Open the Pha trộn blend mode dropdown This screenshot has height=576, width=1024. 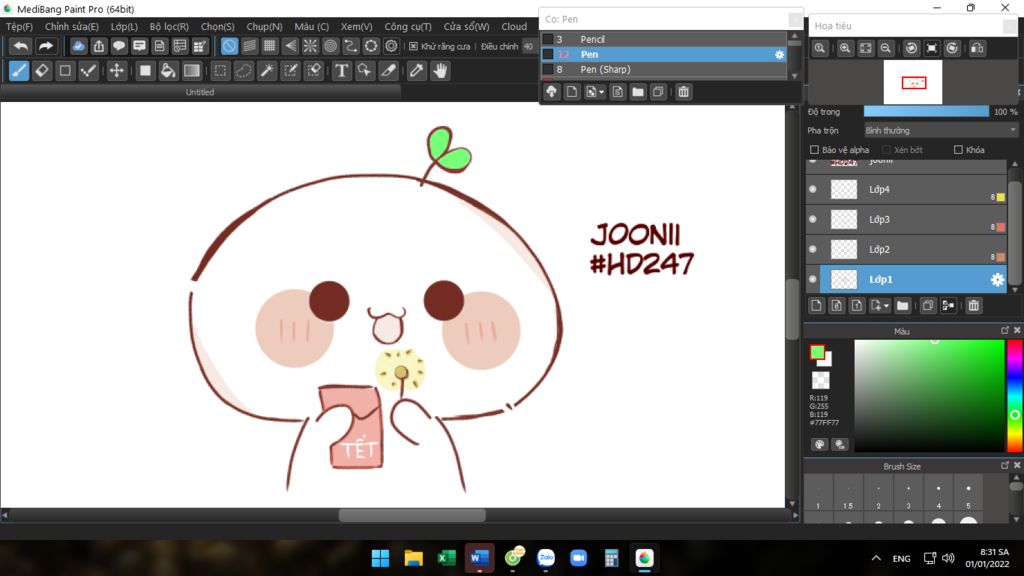tap(940, 131)
